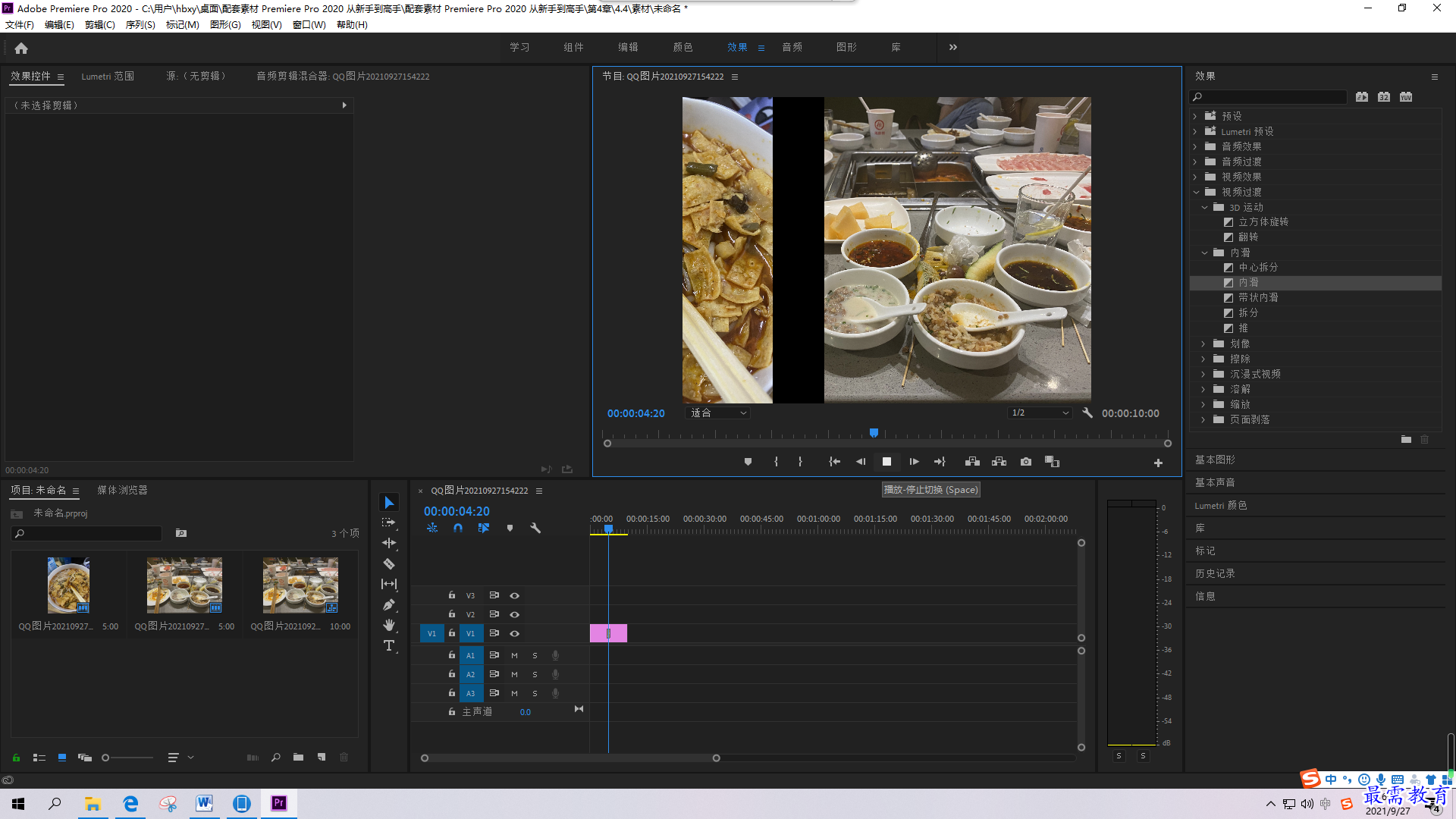Toggle V1 track output eye
Image resolution: width=1456 pixels, height=819 pixels.
pyautogui.click(x=514, y=633)
